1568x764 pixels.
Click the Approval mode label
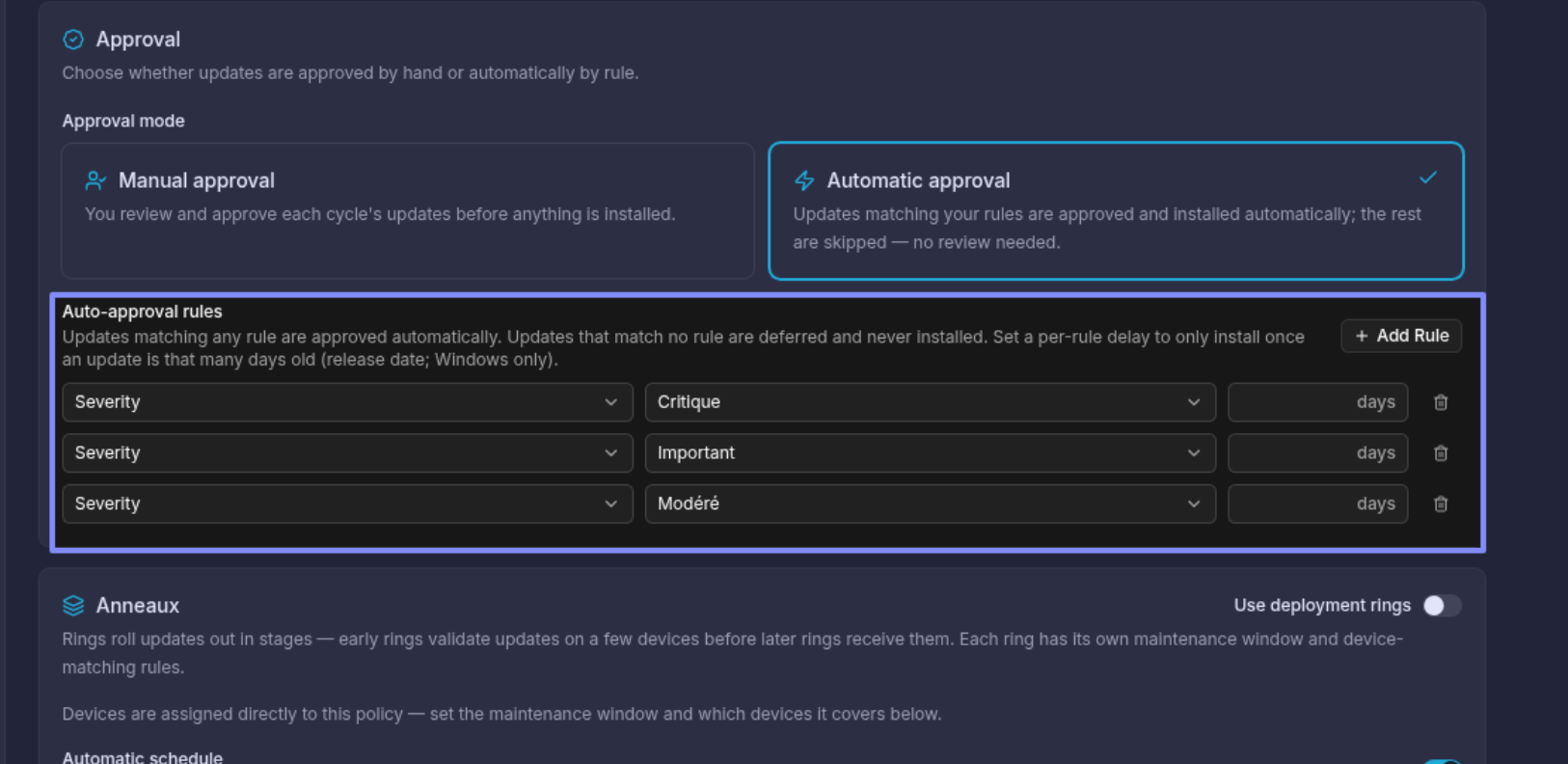123,121
